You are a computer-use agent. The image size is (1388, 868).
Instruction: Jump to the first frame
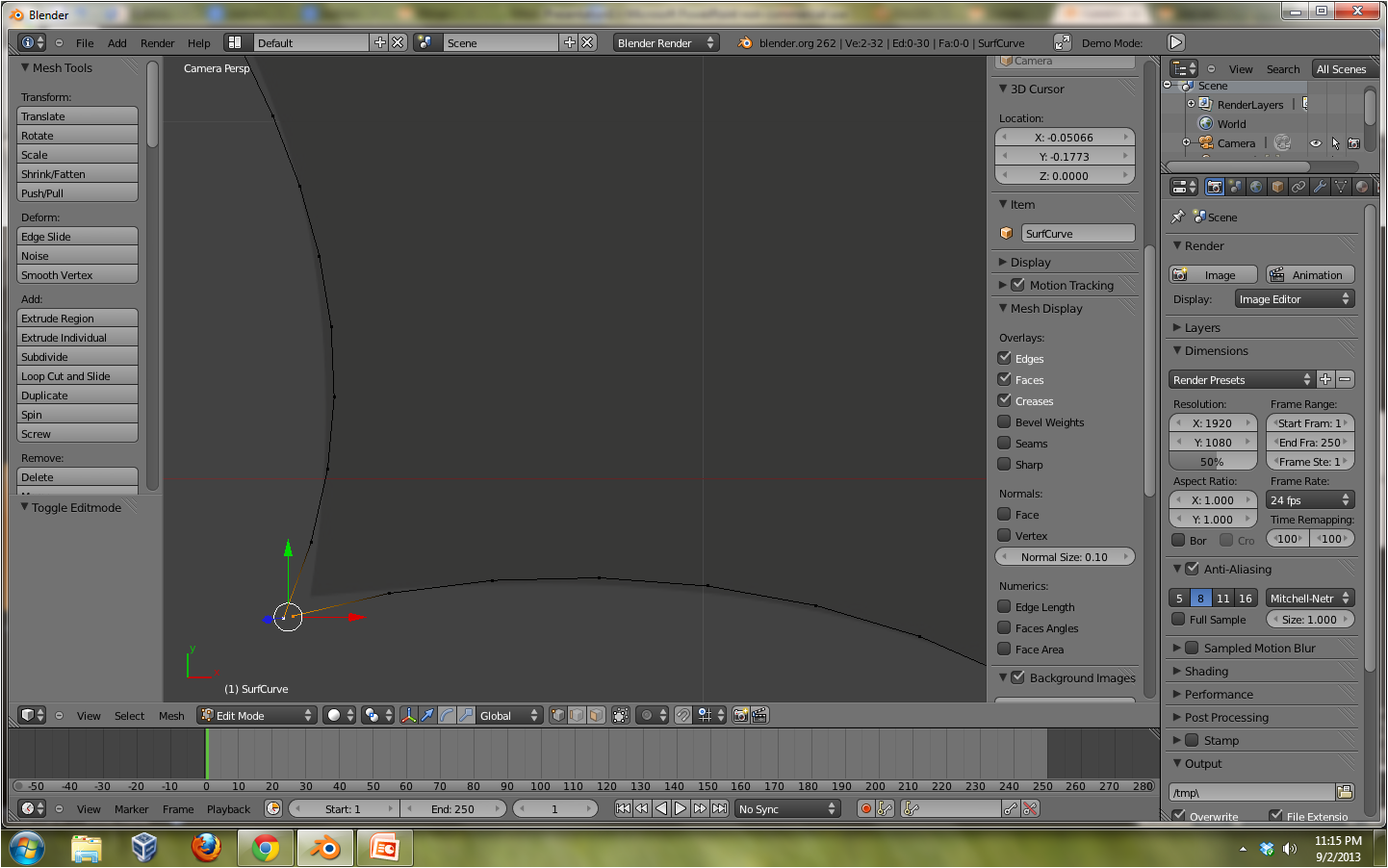[623, 809]
